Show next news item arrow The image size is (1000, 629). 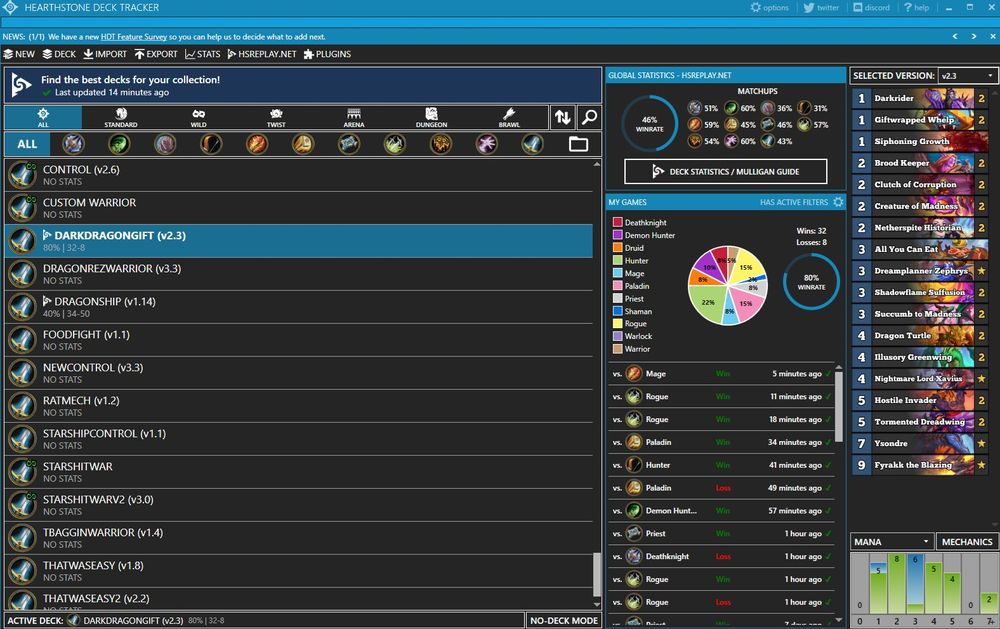(x=974, y=36)
